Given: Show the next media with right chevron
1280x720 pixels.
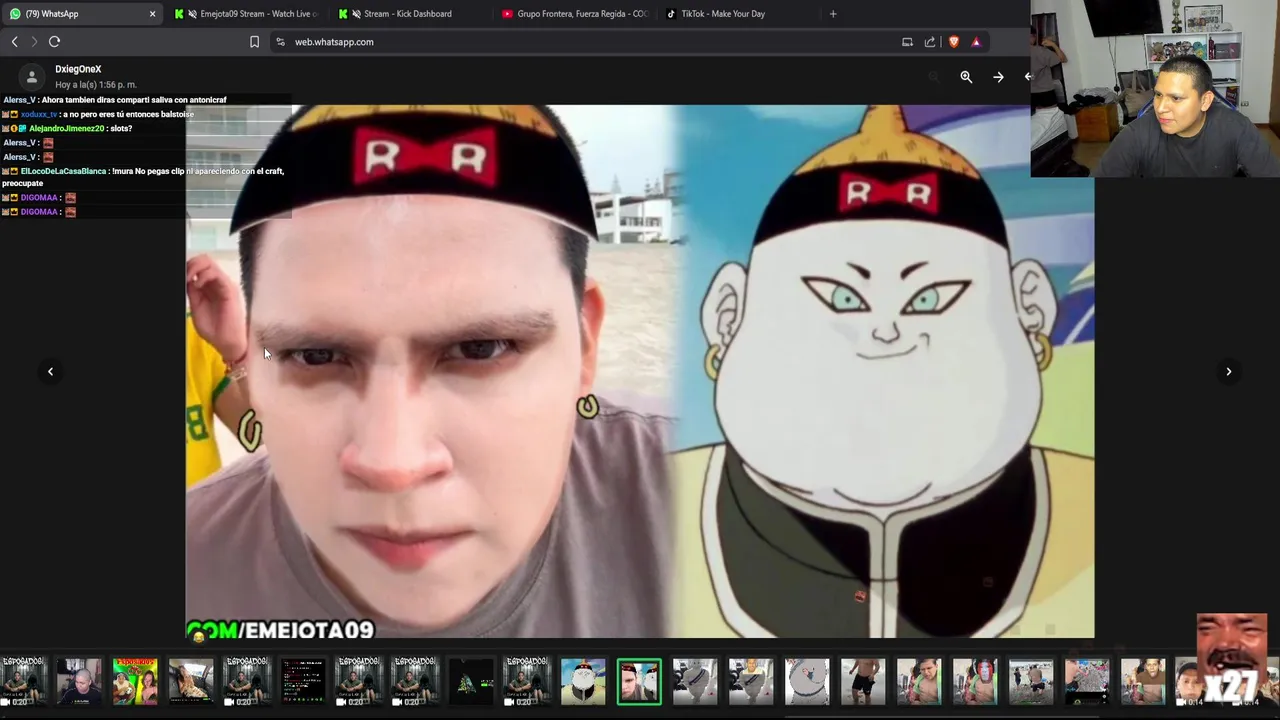Looking at the screenshot, I should pos(1229,372).
